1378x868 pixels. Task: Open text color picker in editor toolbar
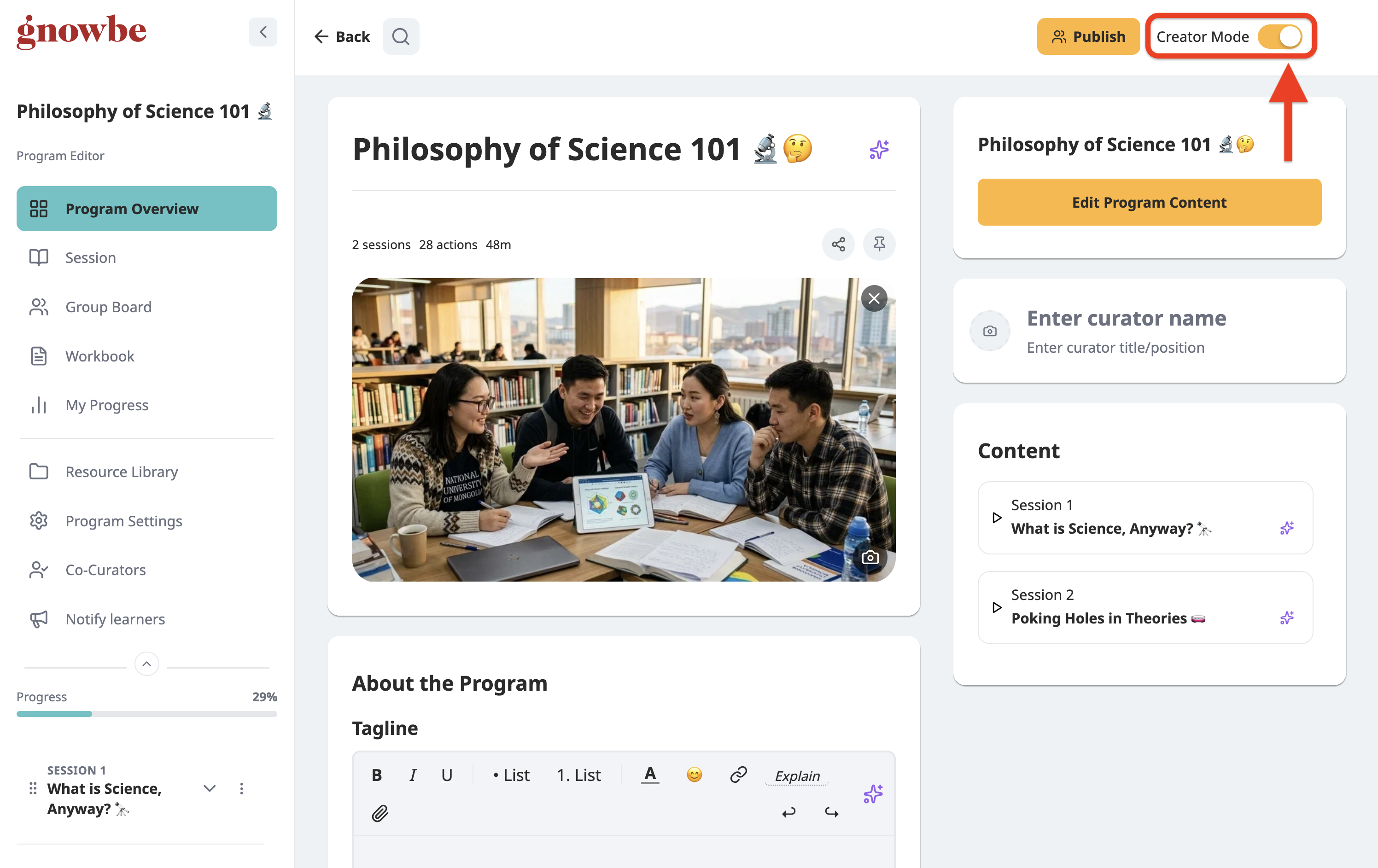coord(649,775)
